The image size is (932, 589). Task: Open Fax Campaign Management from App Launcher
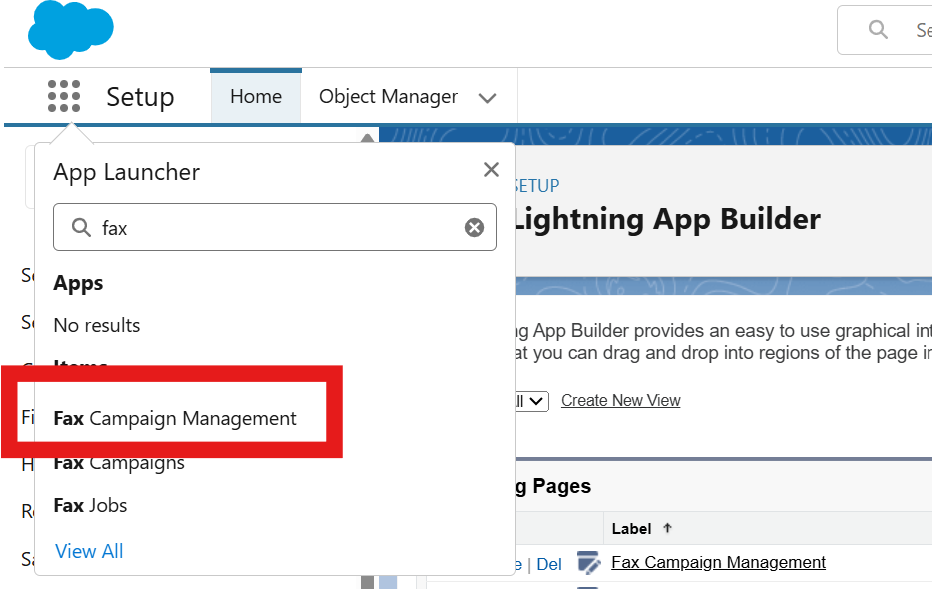(175, 419)
